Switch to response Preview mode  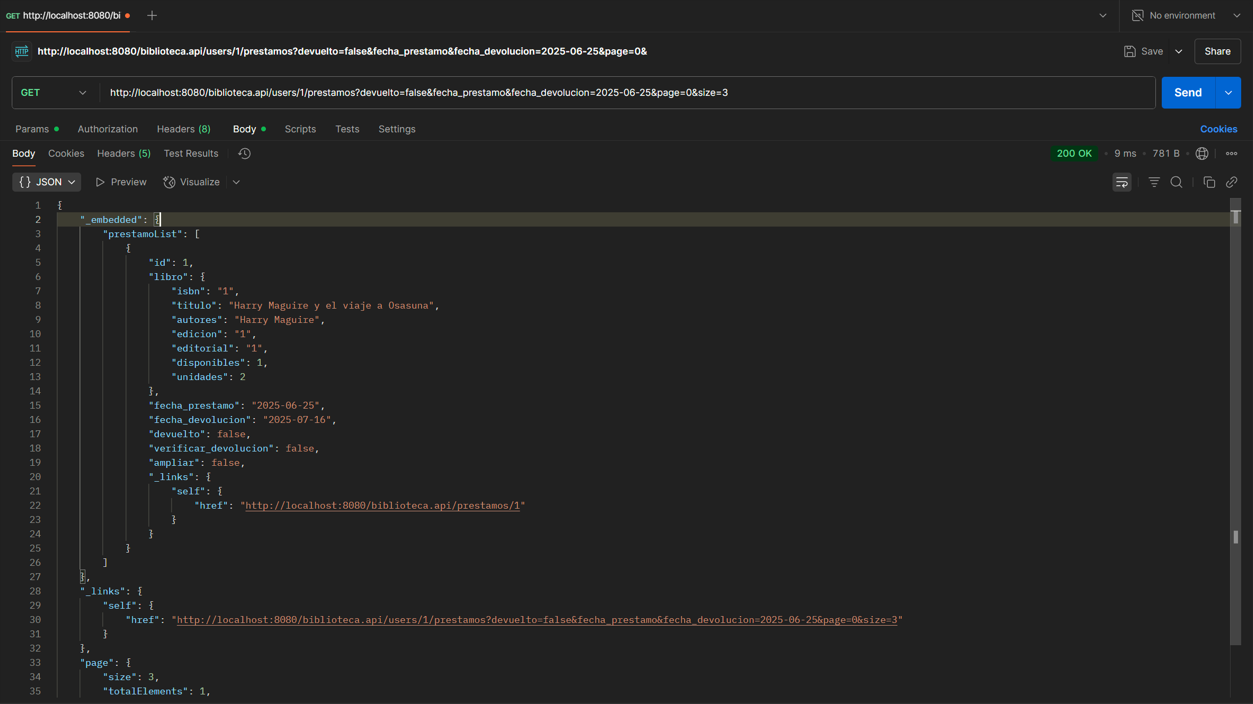(121, 182)
